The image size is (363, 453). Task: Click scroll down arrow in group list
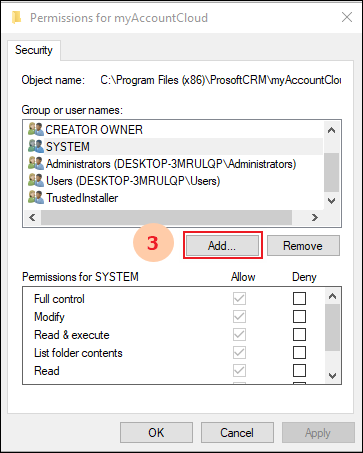[331, 201]
